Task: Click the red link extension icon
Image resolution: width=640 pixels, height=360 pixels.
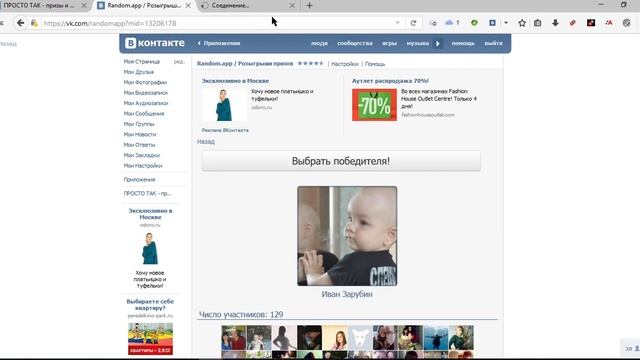Action: [x=573, y=23]
